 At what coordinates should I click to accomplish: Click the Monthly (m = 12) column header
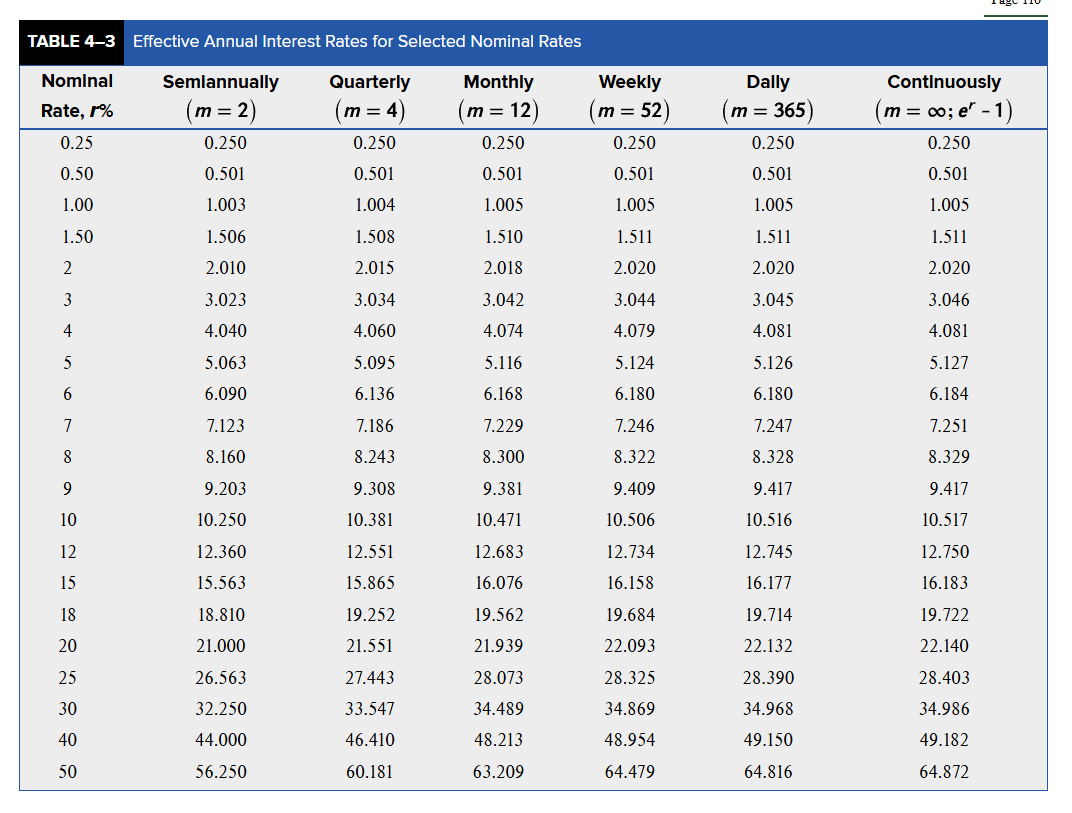tap(498, 97)
